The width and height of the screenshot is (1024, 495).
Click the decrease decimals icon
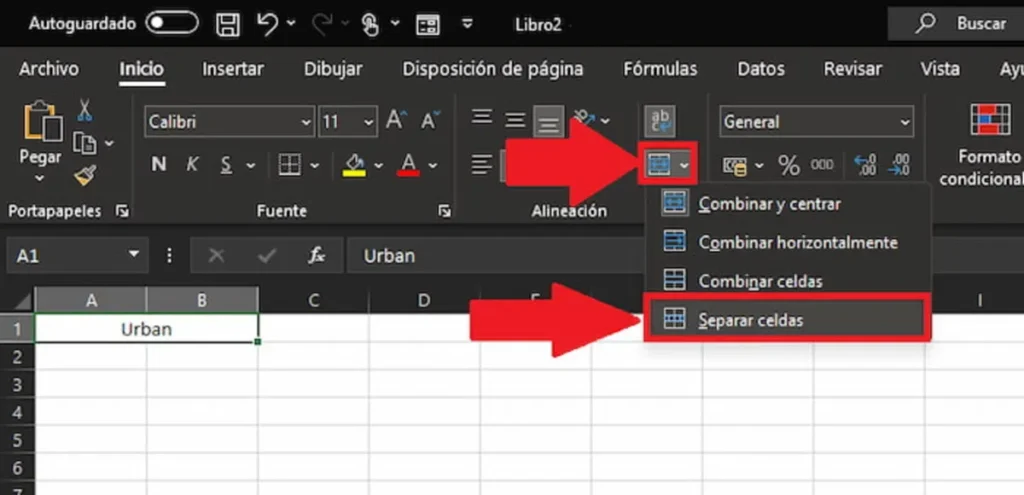[899, 165]
